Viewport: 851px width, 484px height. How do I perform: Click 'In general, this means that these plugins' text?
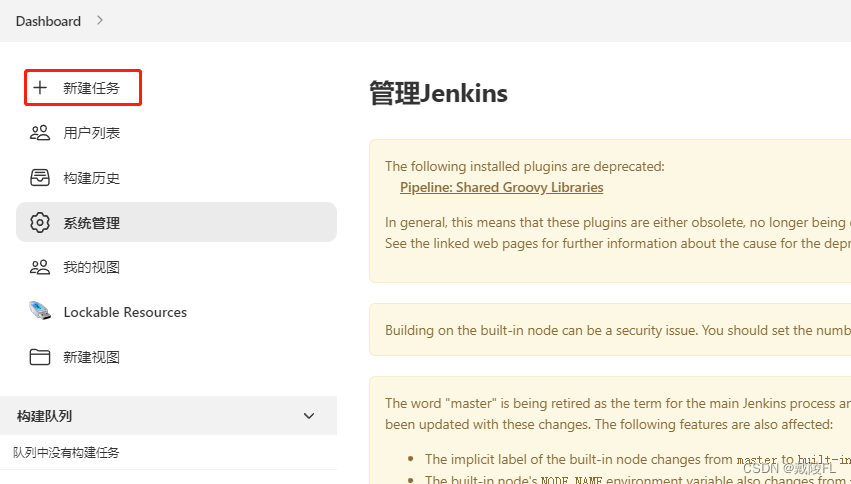(618, 222)
